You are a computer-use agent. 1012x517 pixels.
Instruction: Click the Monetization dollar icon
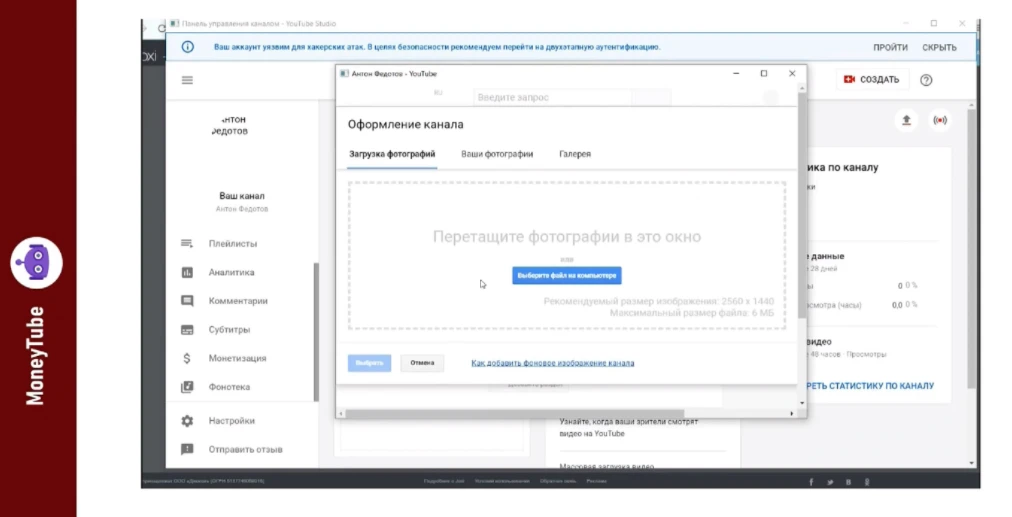point(187,358)
